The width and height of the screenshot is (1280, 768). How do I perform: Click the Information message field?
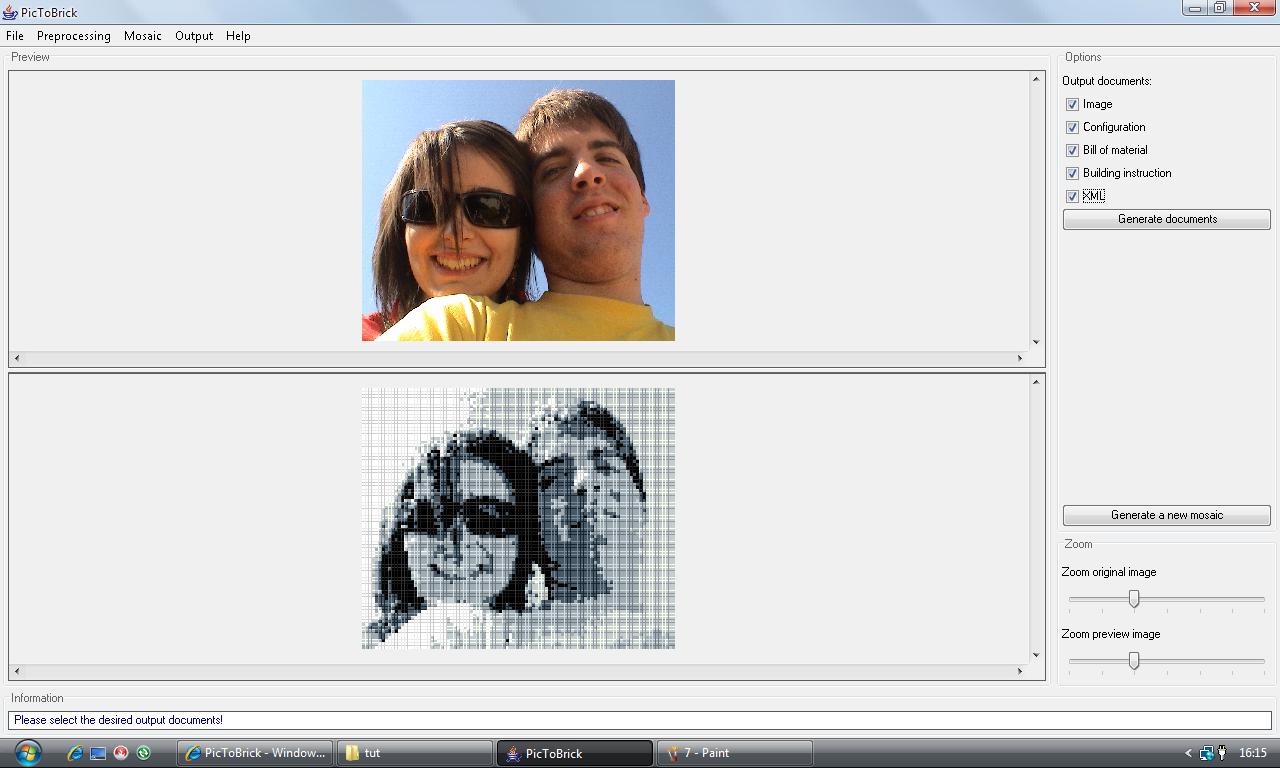click(640, 720)
